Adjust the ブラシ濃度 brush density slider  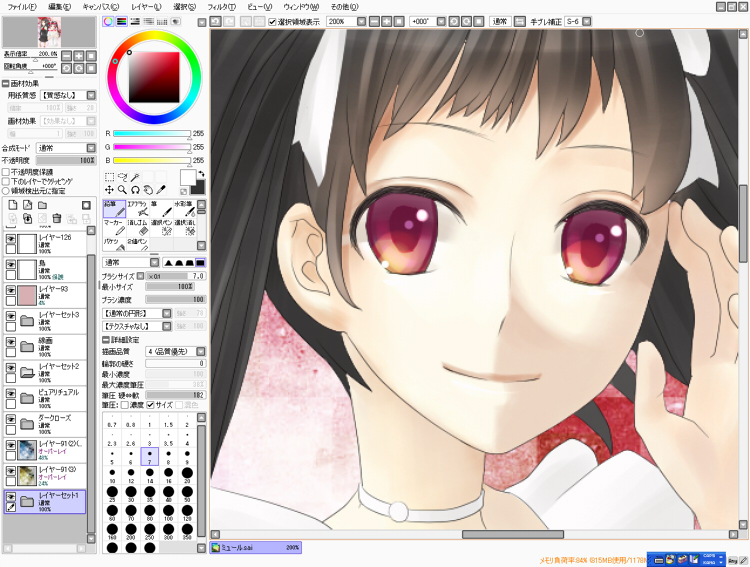point(176,300)
